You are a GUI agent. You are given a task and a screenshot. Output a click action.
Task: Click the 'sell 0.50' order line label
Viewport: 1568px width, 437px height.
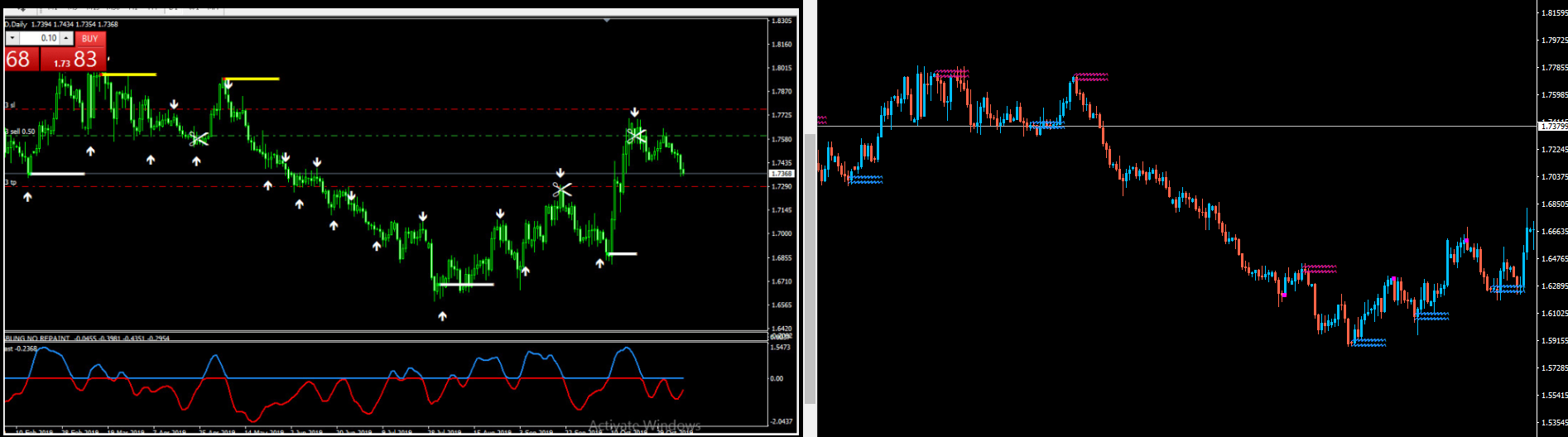click(21, 132)
